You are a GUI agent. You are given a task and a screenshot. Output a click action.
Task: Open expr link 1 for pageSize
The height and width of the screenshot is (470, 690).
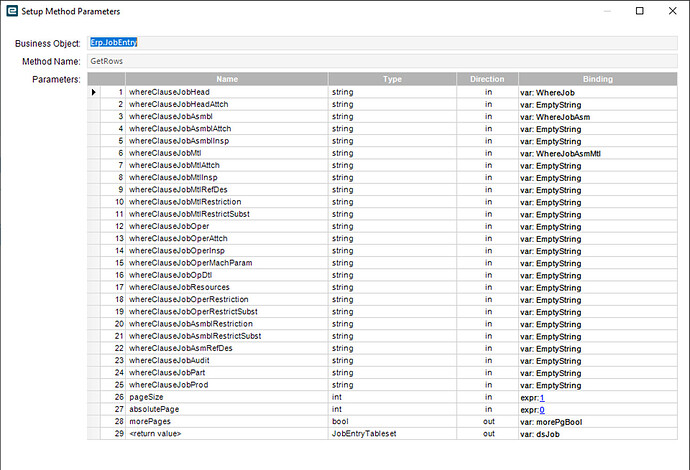coord(542,398)
